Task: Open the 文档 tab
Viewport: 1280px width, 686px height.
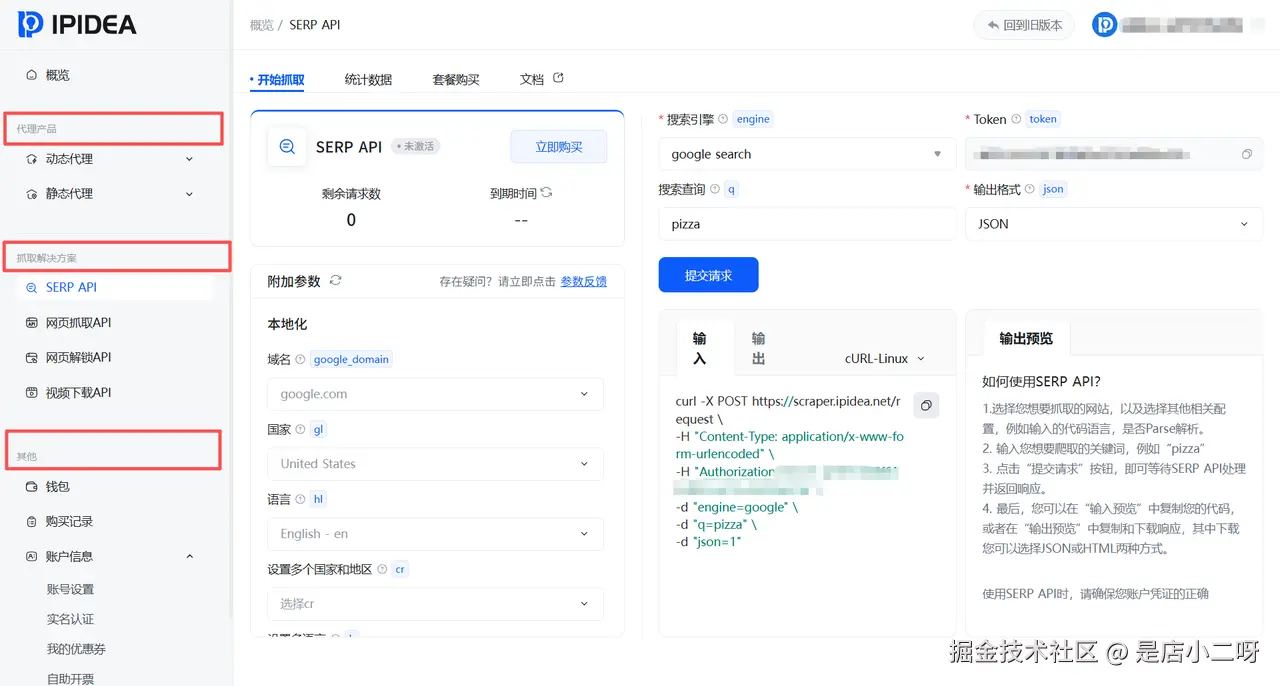Action: 532,79
